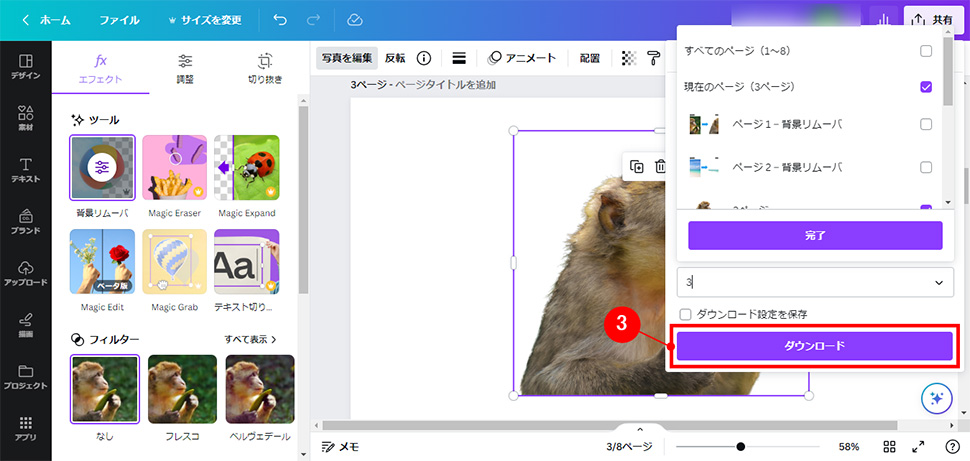Viewport: 970px width, 461px height.
Task: Open the アプリ apps panel
Action: (25, 428)
